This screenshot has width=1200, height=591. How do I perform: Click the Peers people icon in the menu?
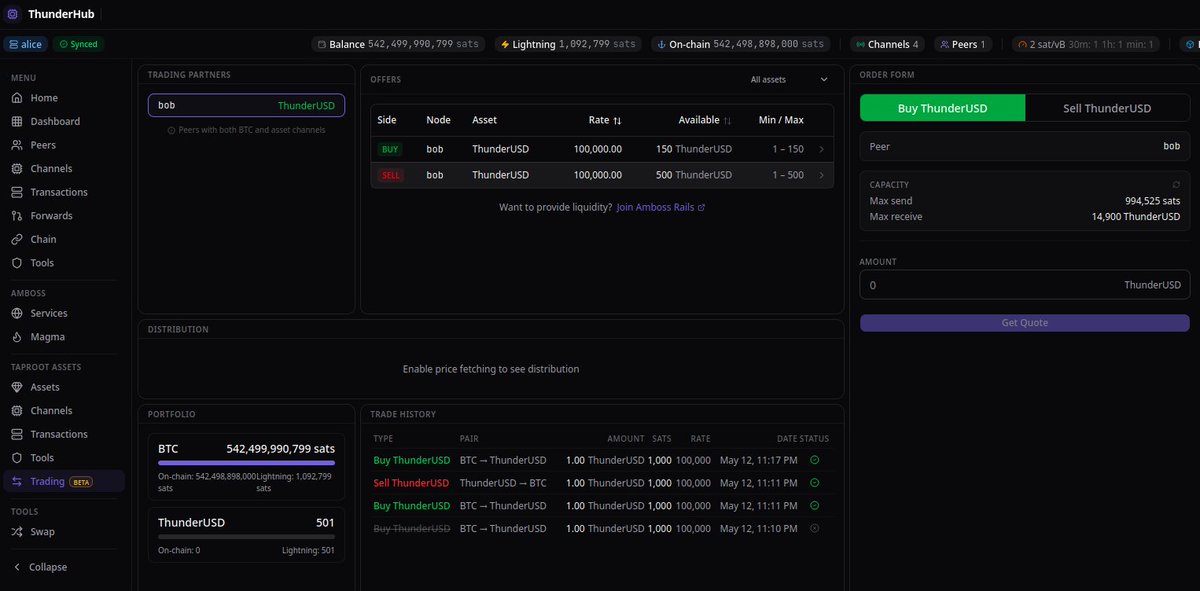tap(17, 145)
